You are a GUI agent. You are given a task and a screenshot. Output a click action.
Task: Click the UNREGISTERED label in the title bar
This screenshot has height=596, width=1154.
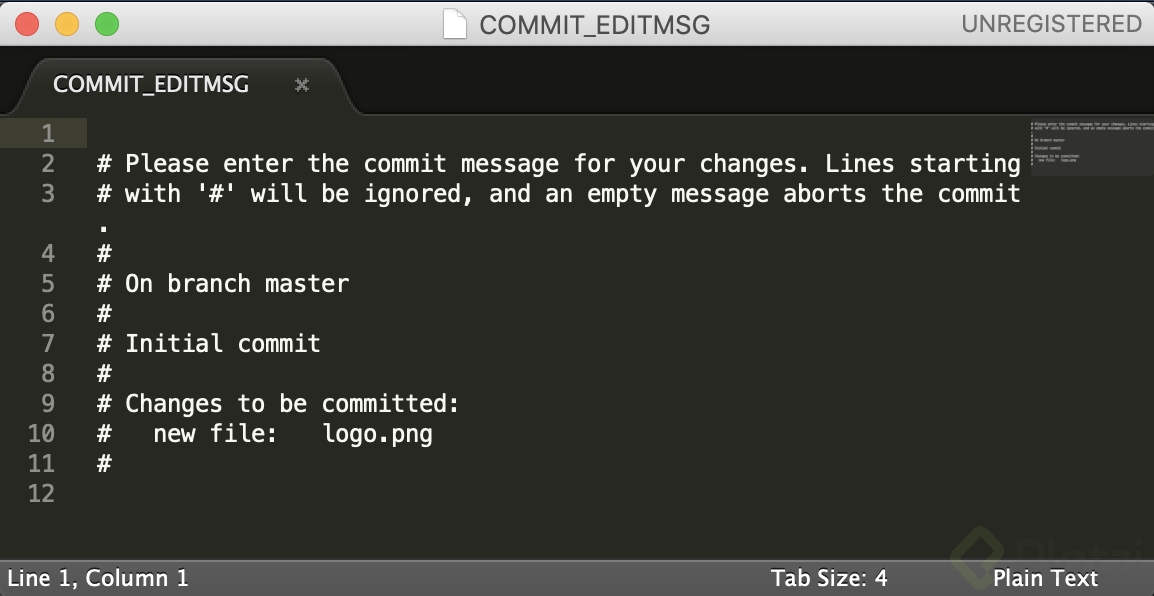tap(1051, 24)
